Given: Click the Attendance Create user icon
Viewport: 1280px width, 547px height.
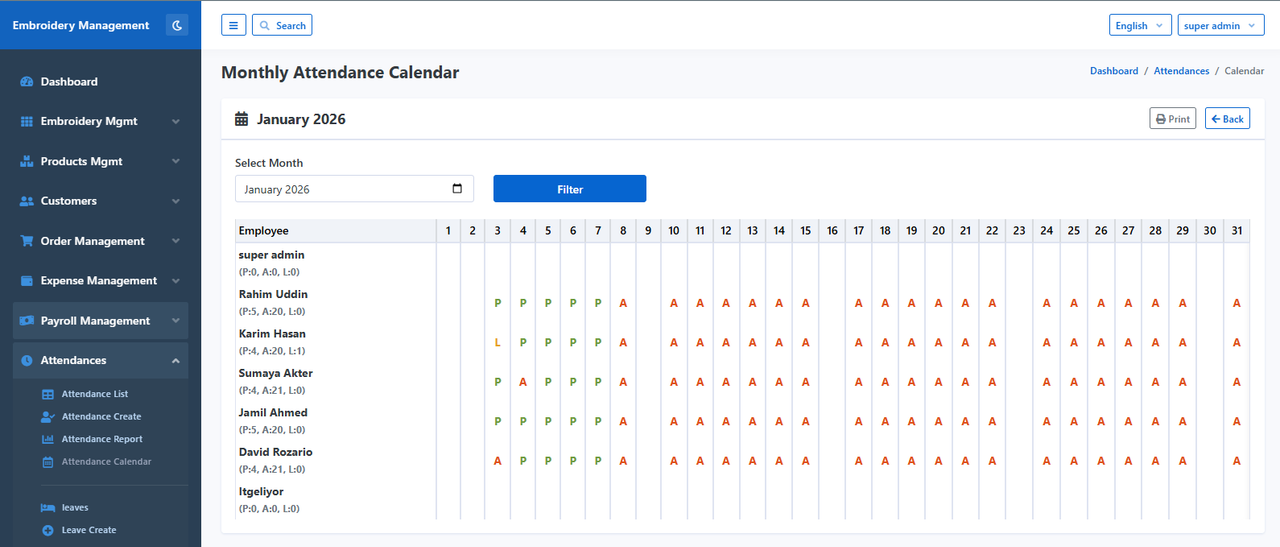Looking at the screenshot, I should (47, 417).
